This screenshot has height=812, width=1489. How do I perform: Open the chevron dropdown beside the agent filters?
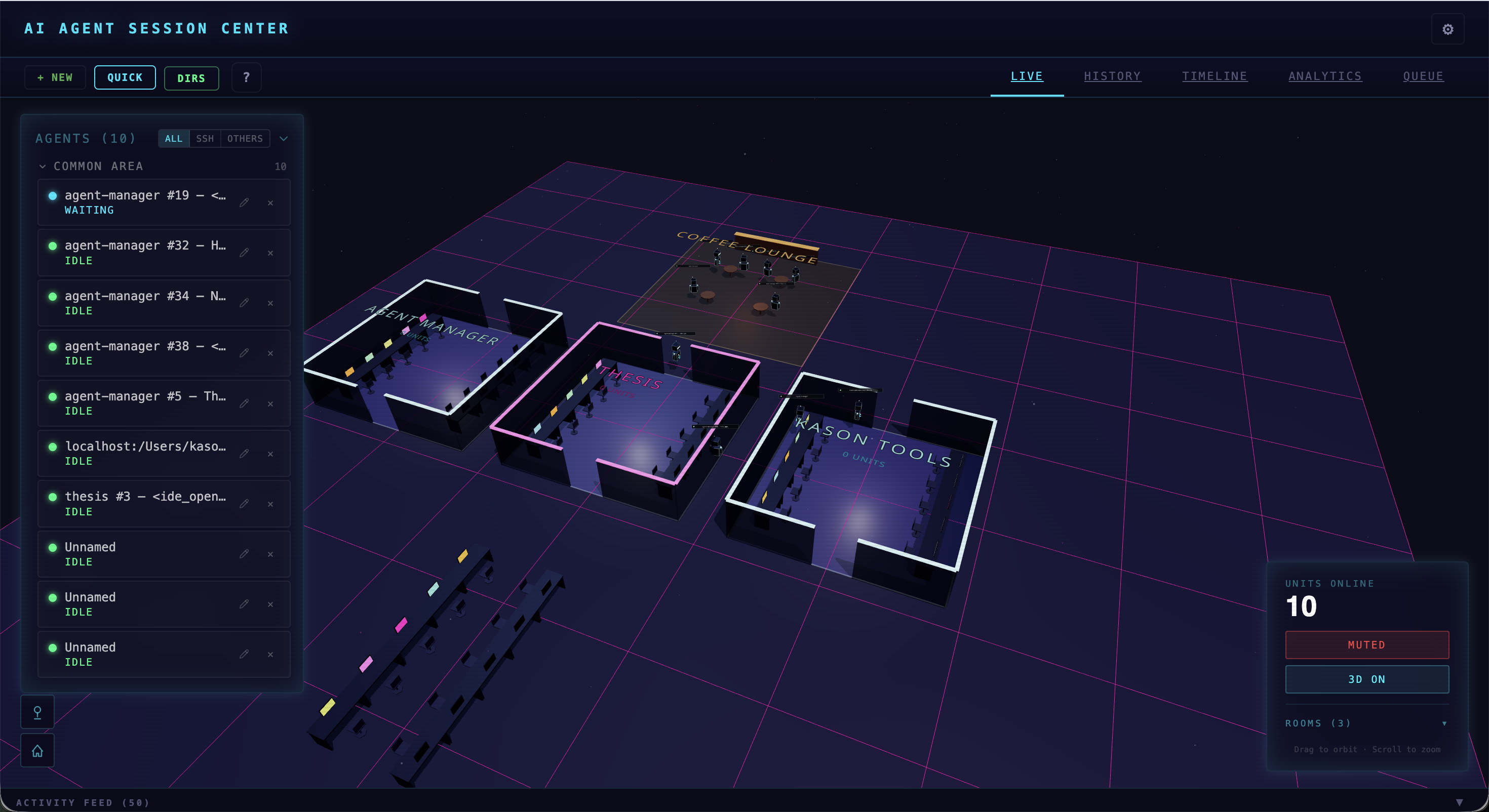point(283,139)
